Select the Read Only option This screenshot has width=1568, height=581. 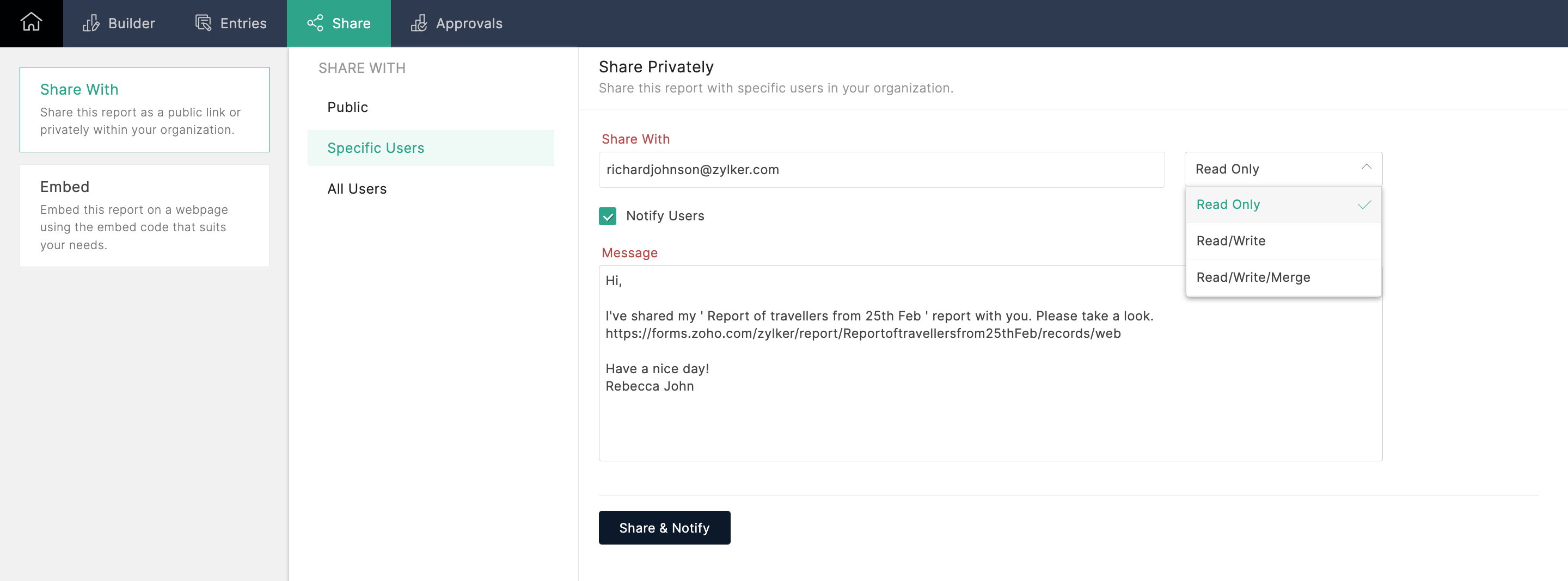pyautogui.click(x=1228, y=205)
